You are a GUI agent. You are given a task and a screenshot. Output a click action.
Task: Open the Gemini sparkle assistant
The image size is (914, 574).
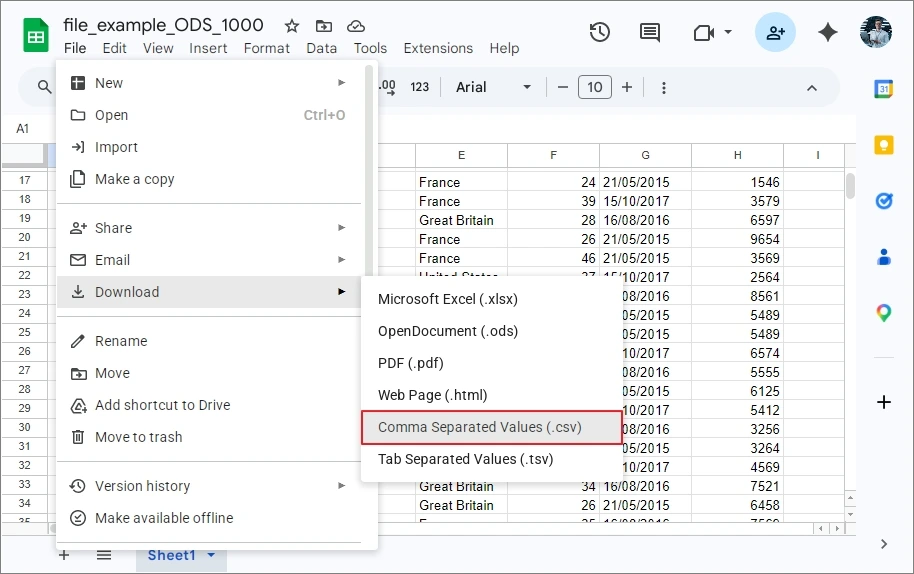tap(828, 32)
